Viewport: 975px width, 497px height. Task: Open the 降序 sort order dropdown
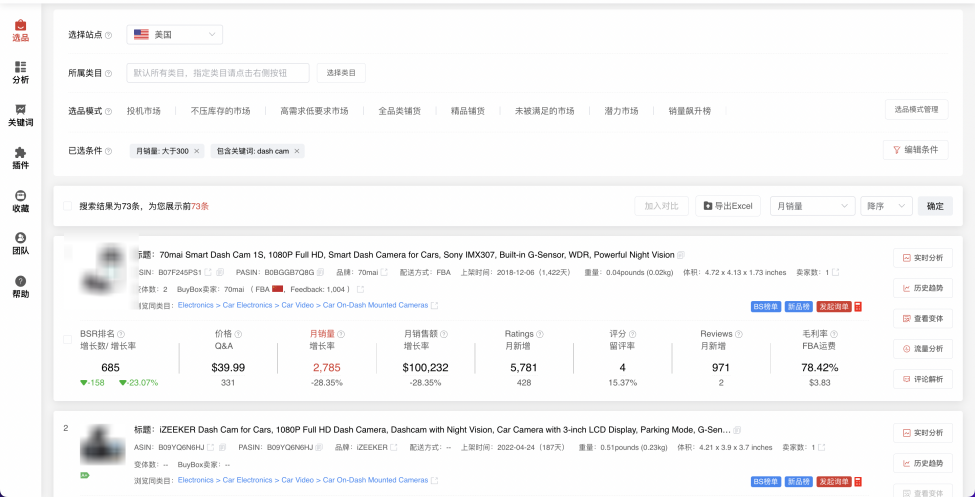pyautogui.click(x=886, y=206)
